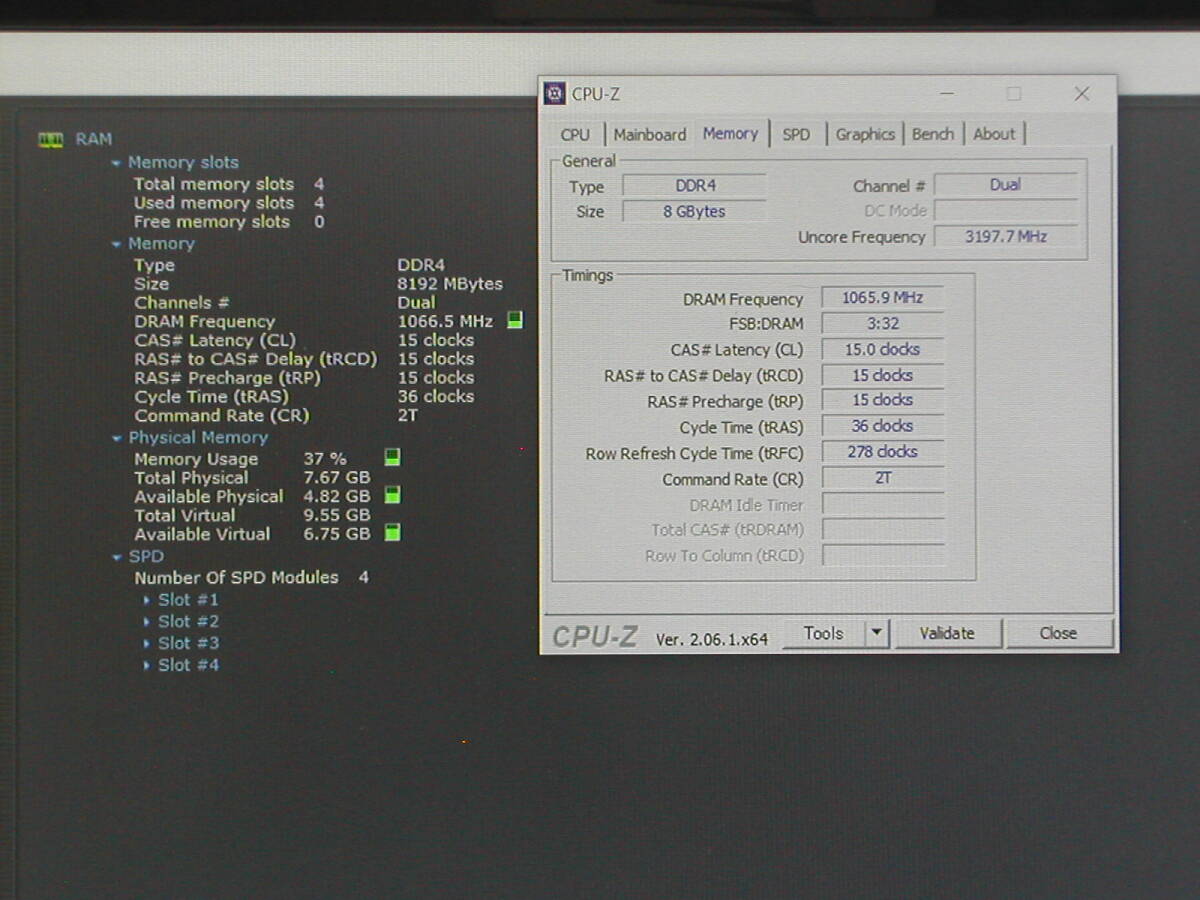Open the dropdown arrow beside the Tools button
This screenshot has height=900, width=1200.
click(877, 633)
